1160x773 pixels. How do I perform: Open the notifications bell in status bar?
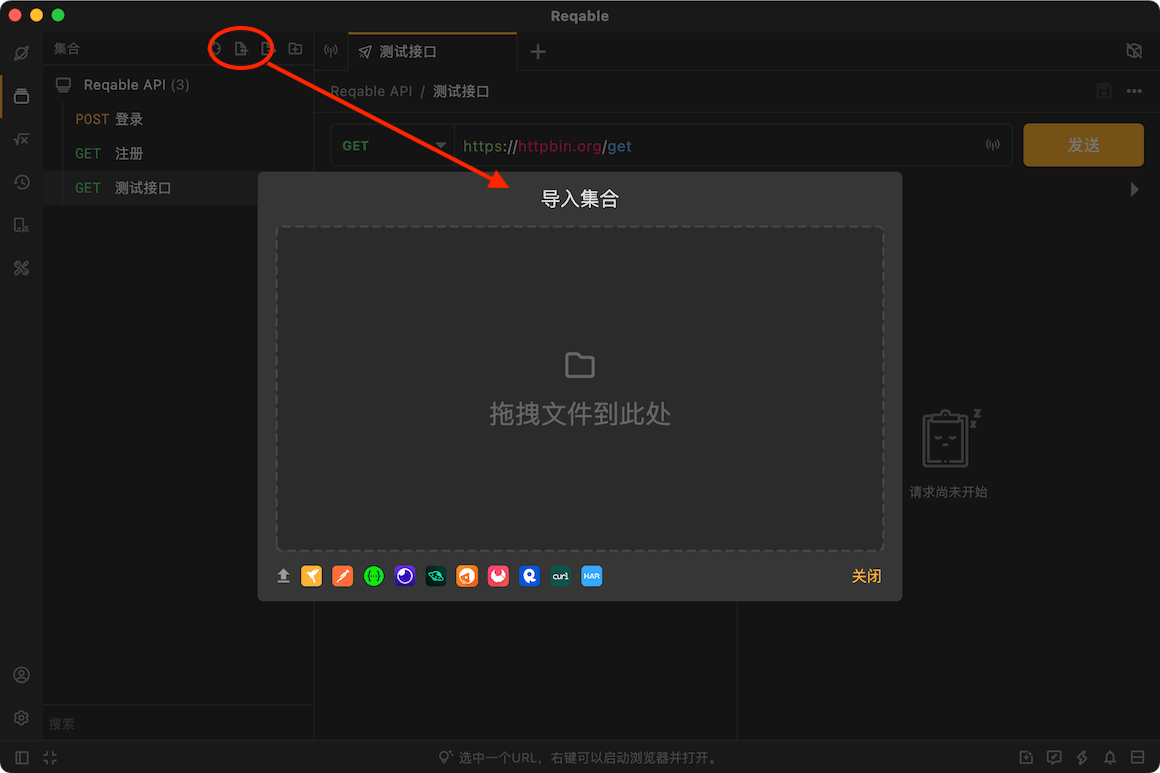click(x=1110, y=757)
